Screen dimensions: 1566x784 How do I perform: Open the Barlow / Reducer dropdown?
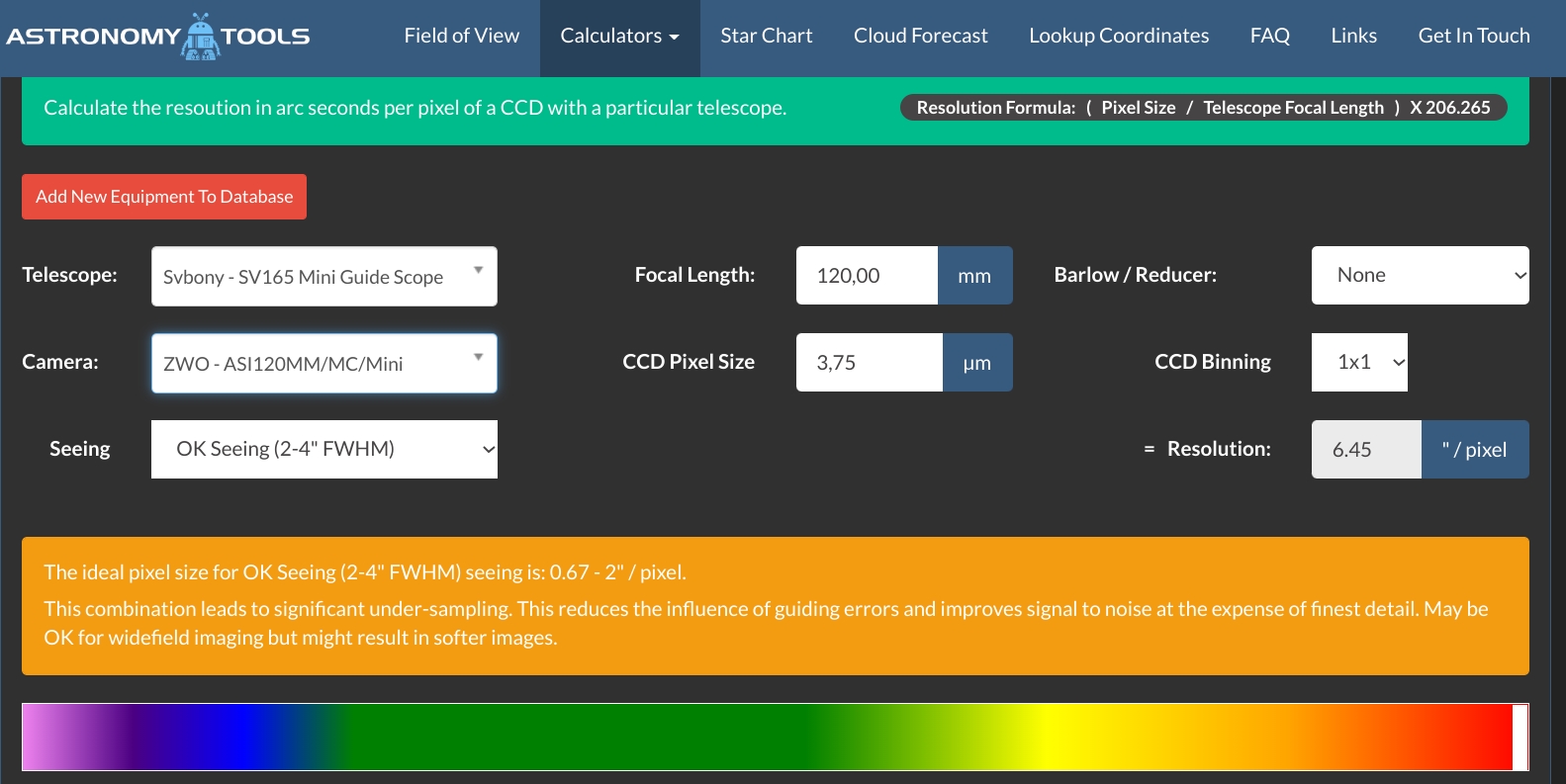[x=1419, y=276]
